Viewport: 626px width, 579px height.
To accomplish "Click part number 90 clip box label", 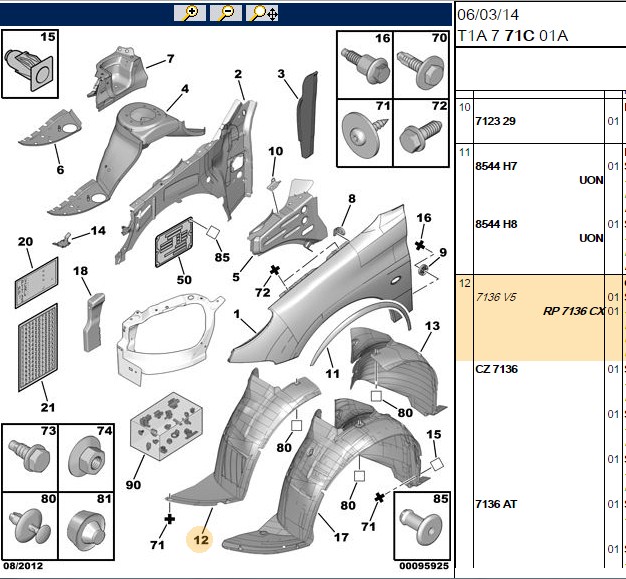I will [x=133, y=485].
